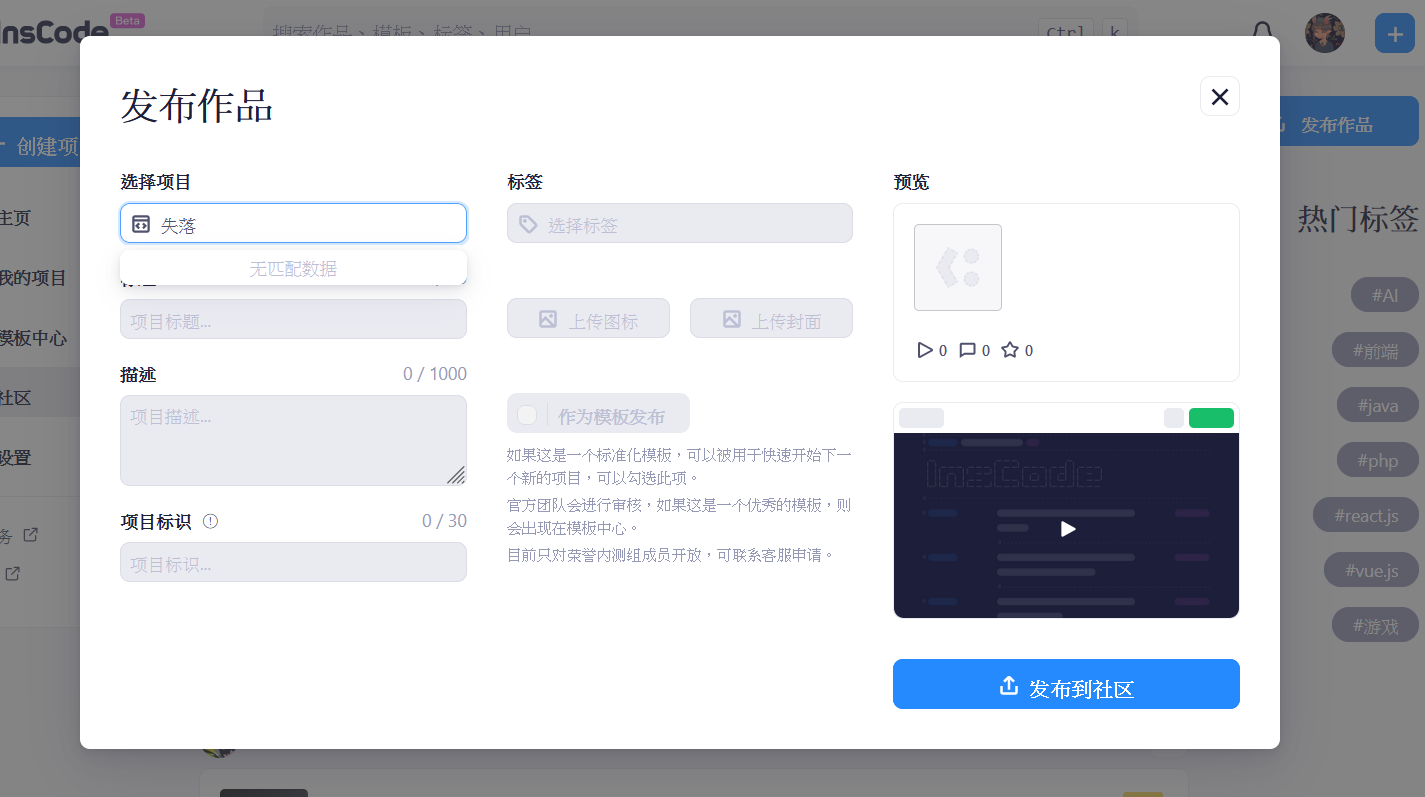This screenshot has width=1425, height=797.
Task: Open 模板中心 in the left sidebar
Action: click(x=33, y=338)
